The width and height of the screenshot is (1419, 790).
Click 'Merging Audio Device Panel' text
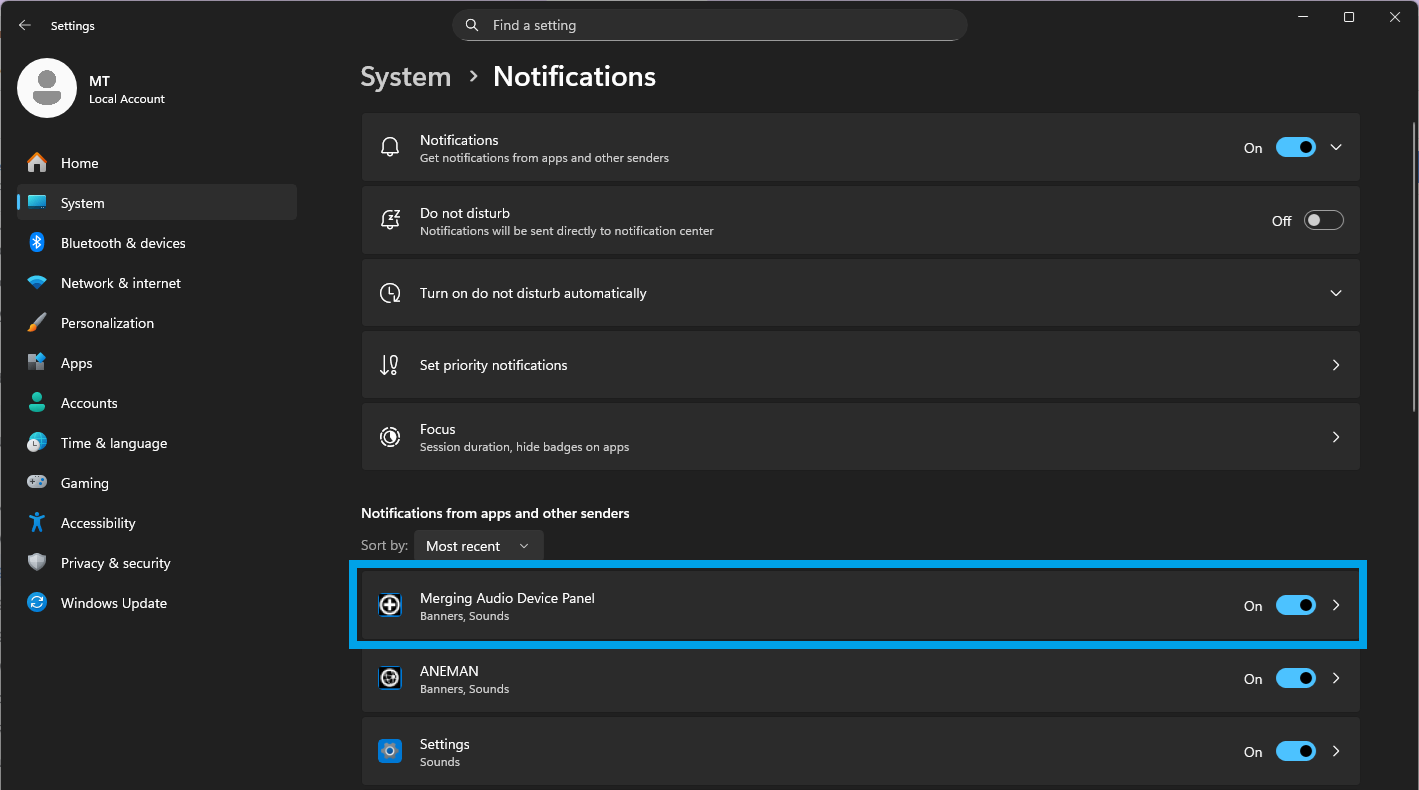click(507, 598)
